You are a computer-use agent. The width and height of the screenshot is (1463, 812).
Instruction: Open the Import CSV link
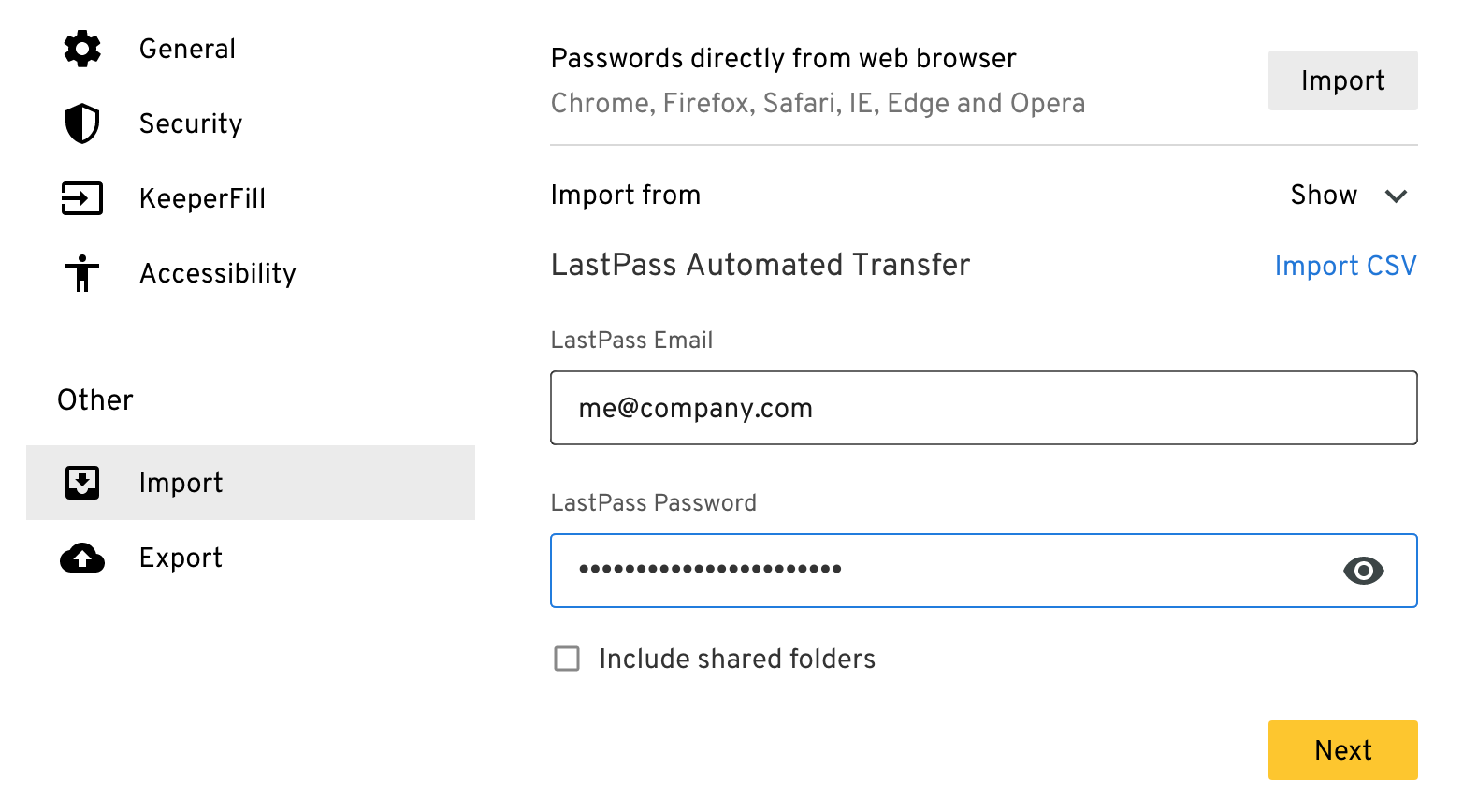(x=1345, y=266)
